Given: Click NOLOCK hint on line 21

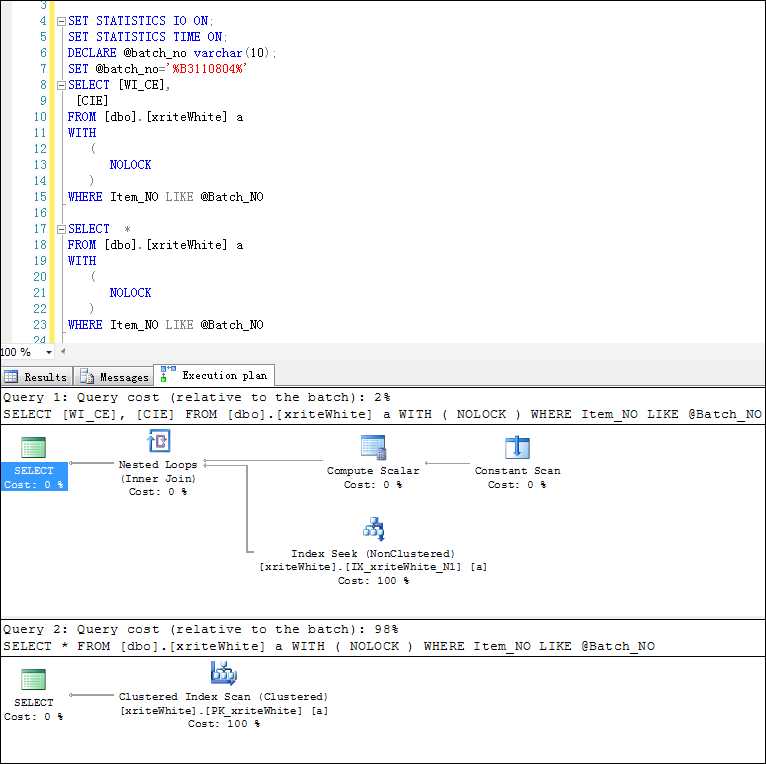Looking at the screenshot, I should click(x=130, y=293).
